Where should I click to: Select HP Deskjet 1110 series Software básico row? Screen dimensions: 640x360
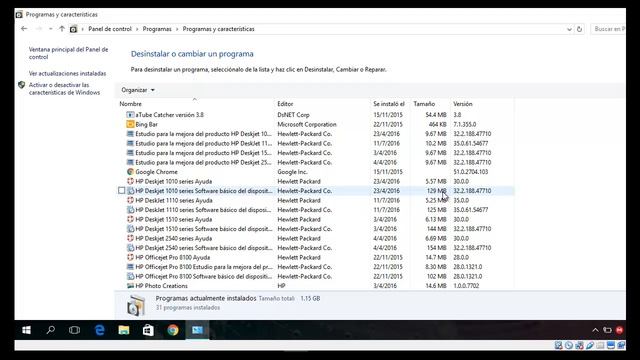(x=316, y=210)
